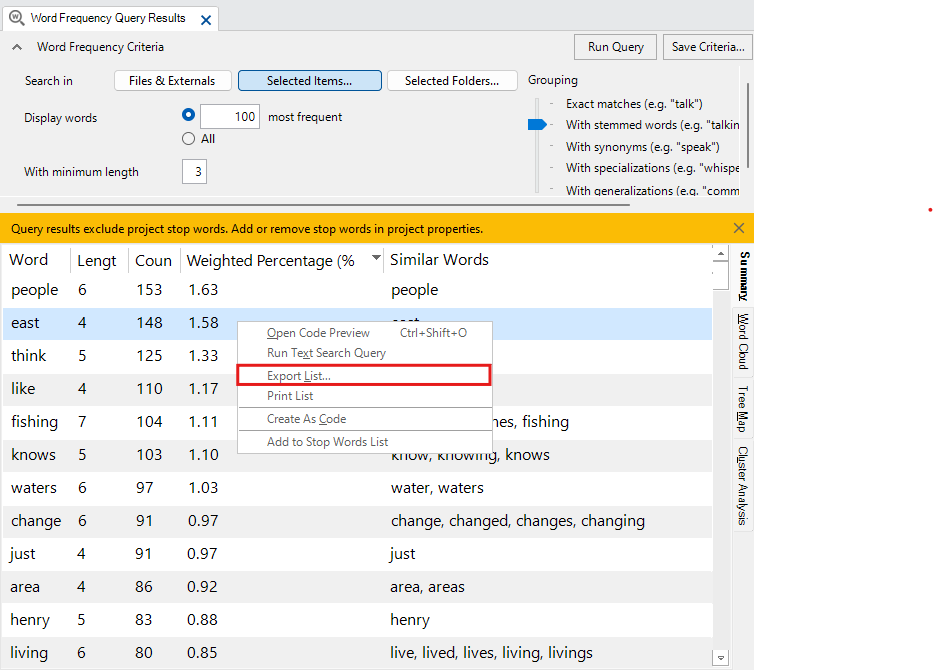
Task: Choose Print List from context menu
Action: pyautogui.click(x=365, y=396)
